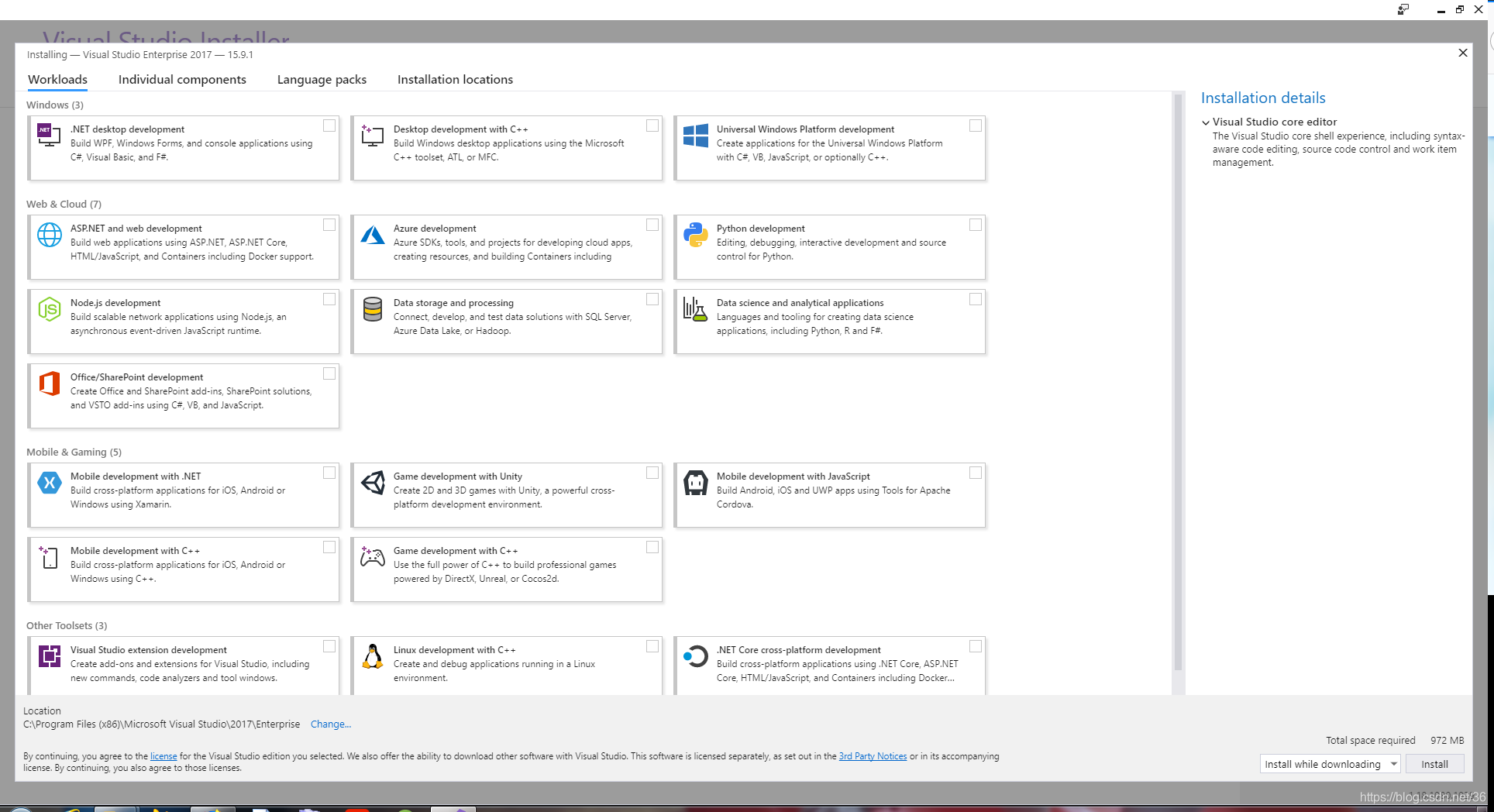
Task: Open the 3rd Party Notices link
Action: click(x=873, y=756)
